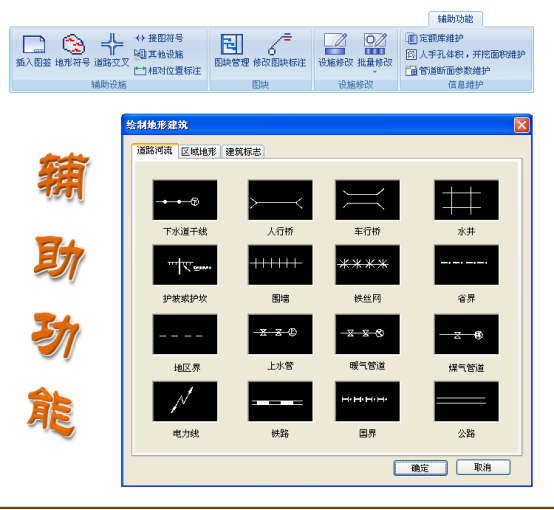The image size is (554, 510).
Task: Click the 接图符号 ribbon item
Action: [159, 38]
